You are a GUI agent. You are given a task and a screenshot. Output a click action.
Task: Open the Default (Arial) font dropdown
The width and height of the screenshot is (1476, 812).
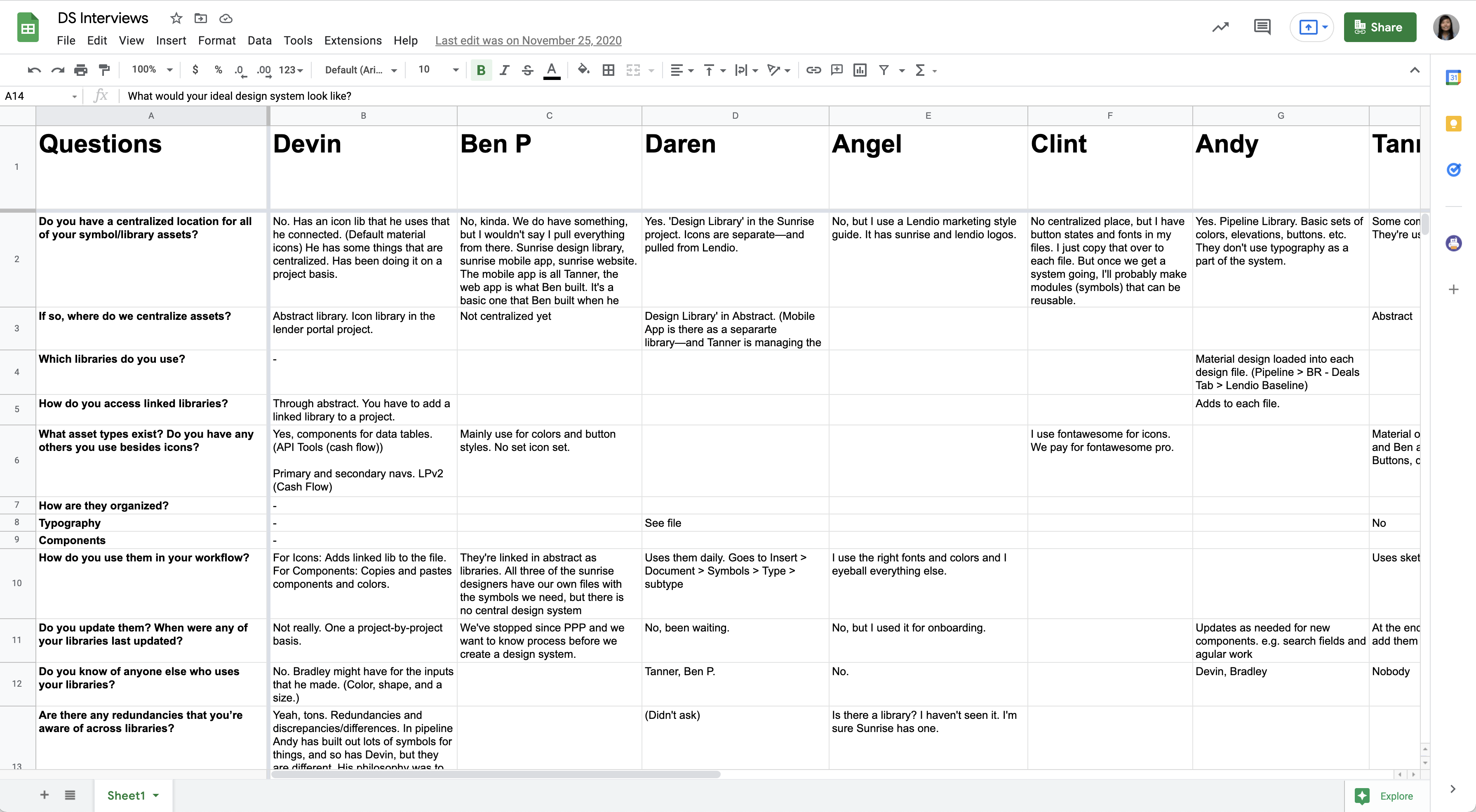(360, 70)
